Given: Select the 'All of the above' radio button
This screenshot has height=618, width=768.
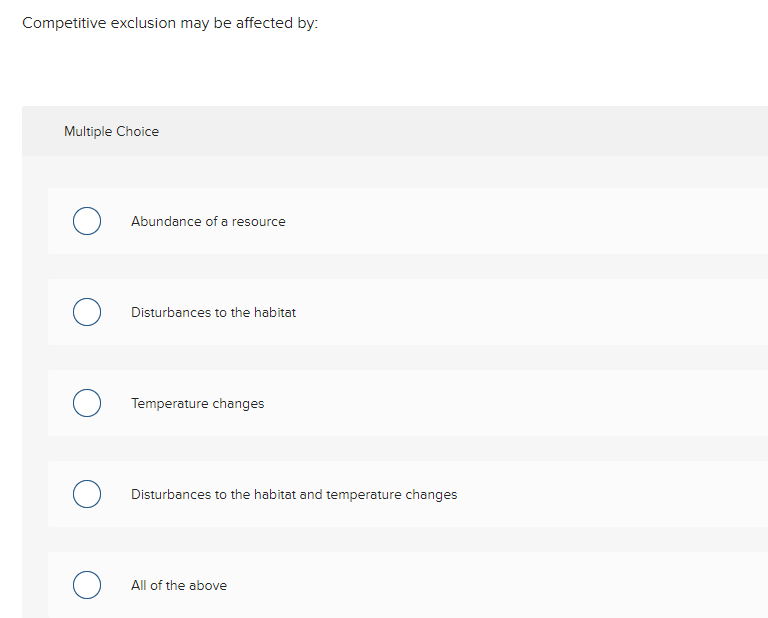Looking at the screenshot, I should point(86,585).
